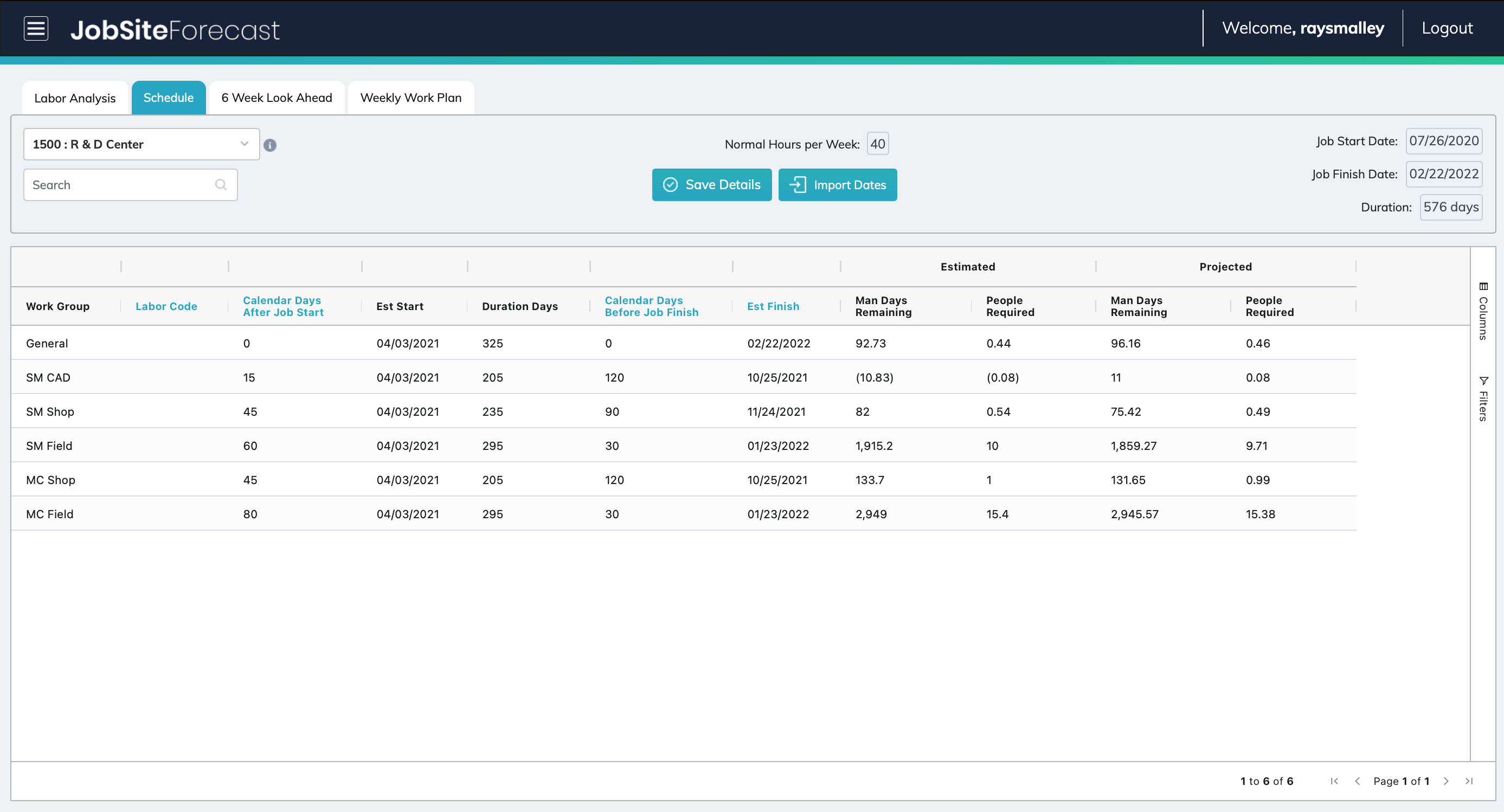Click General Duration Days 325
The height and width of the screenshot is (812, 1504).
tap(493, 343)
